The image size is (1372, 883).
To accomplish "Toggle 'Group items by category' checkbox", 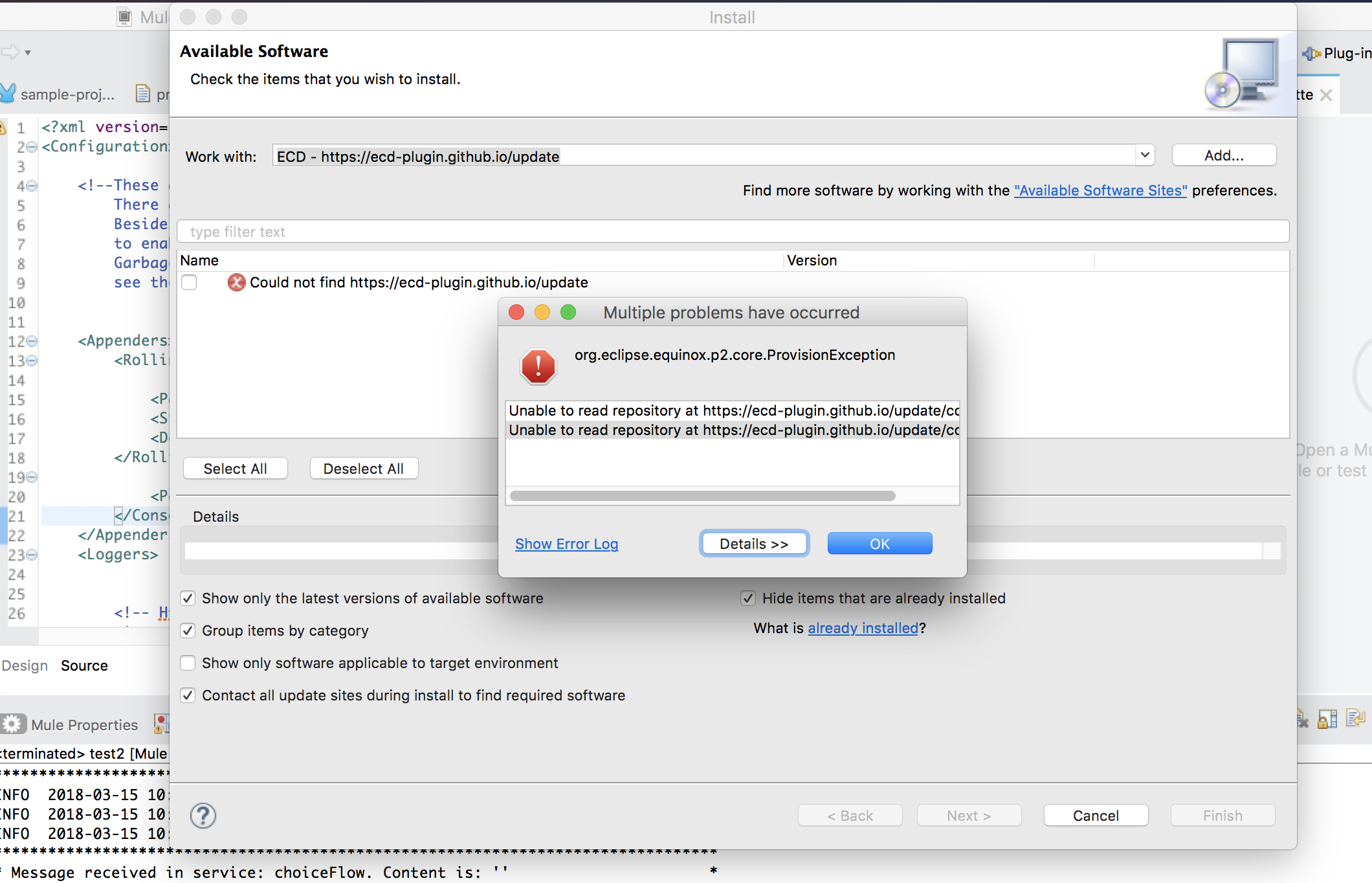I will tap(188, 631).
